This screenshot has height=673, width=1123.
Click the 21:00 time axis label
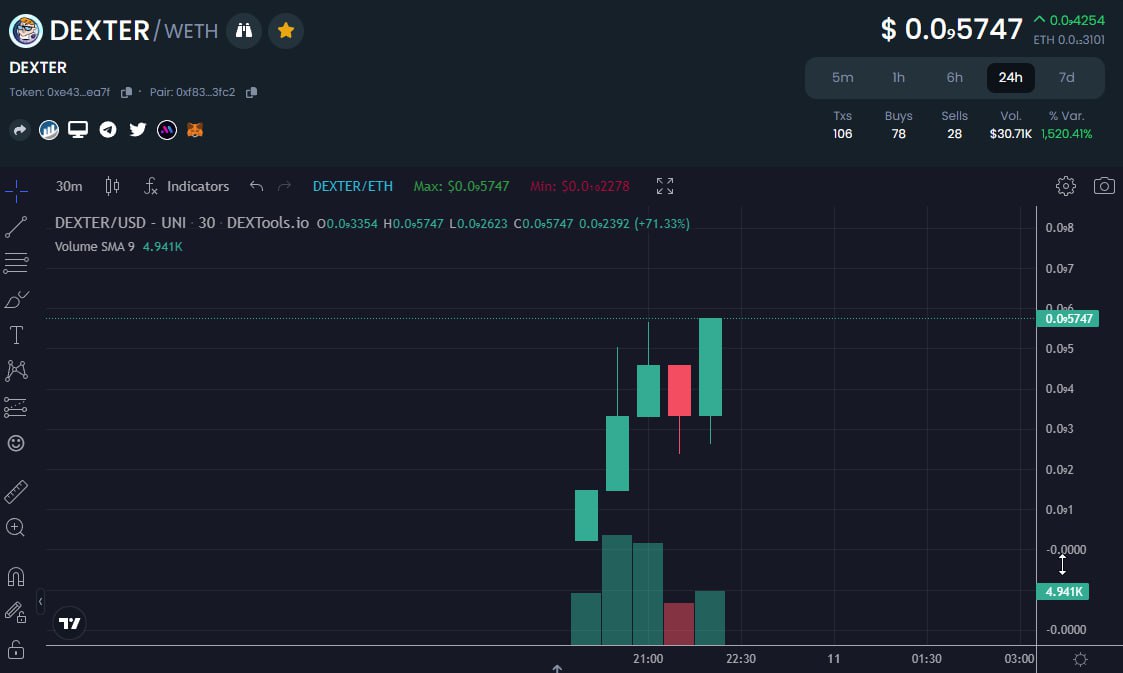click(648, 659)
